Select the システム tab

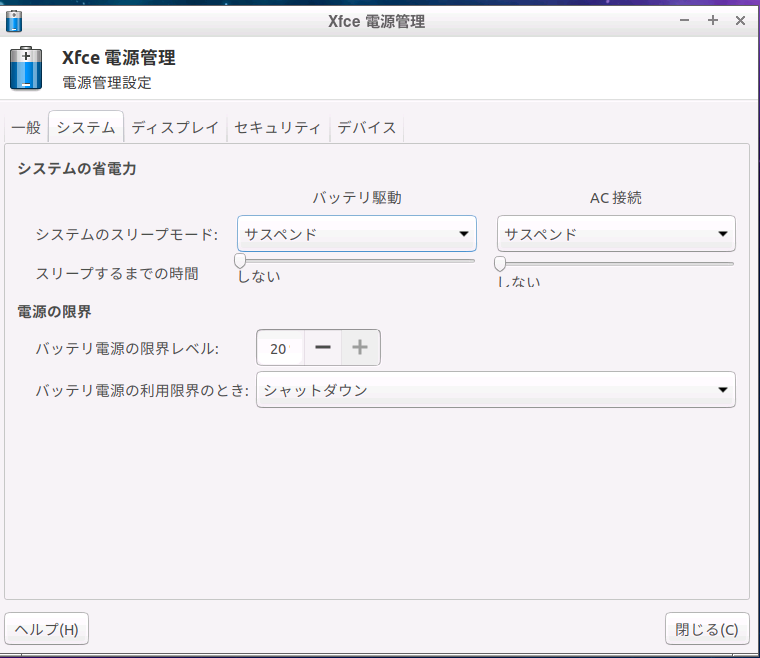tap(86, 127)
